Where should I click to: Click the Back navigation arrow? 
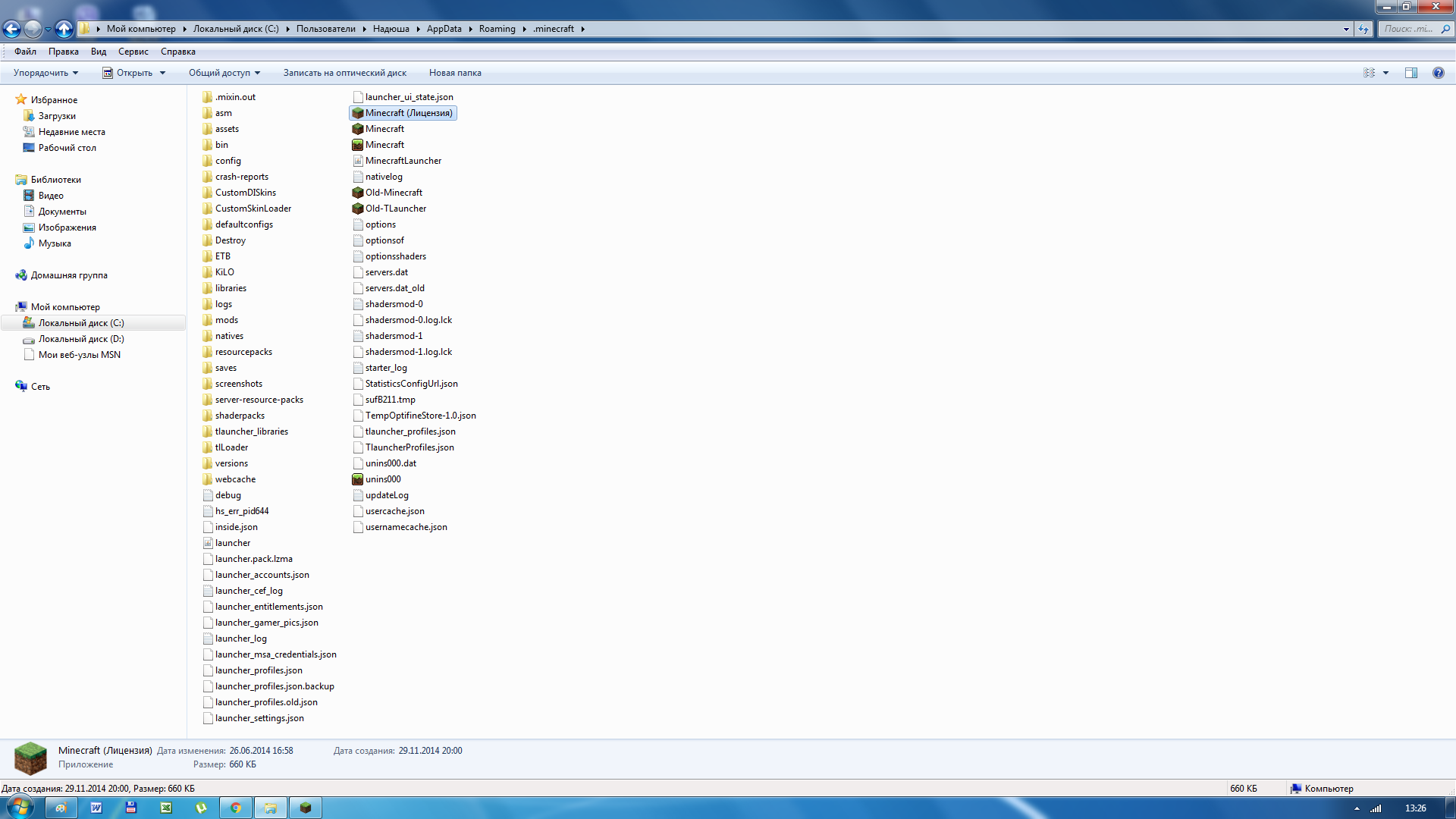11,29
